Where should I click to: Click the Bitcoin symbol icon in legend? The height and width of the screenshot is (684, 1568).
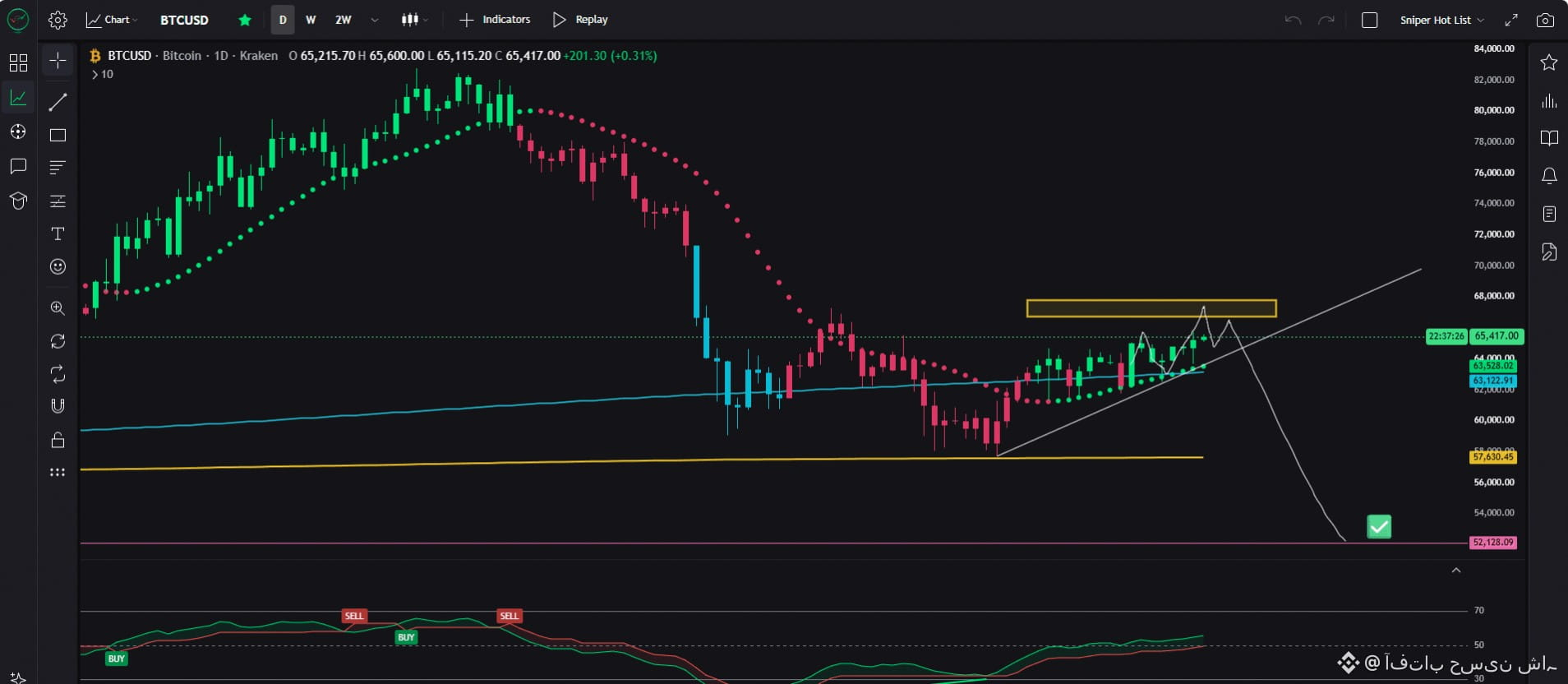95,56
